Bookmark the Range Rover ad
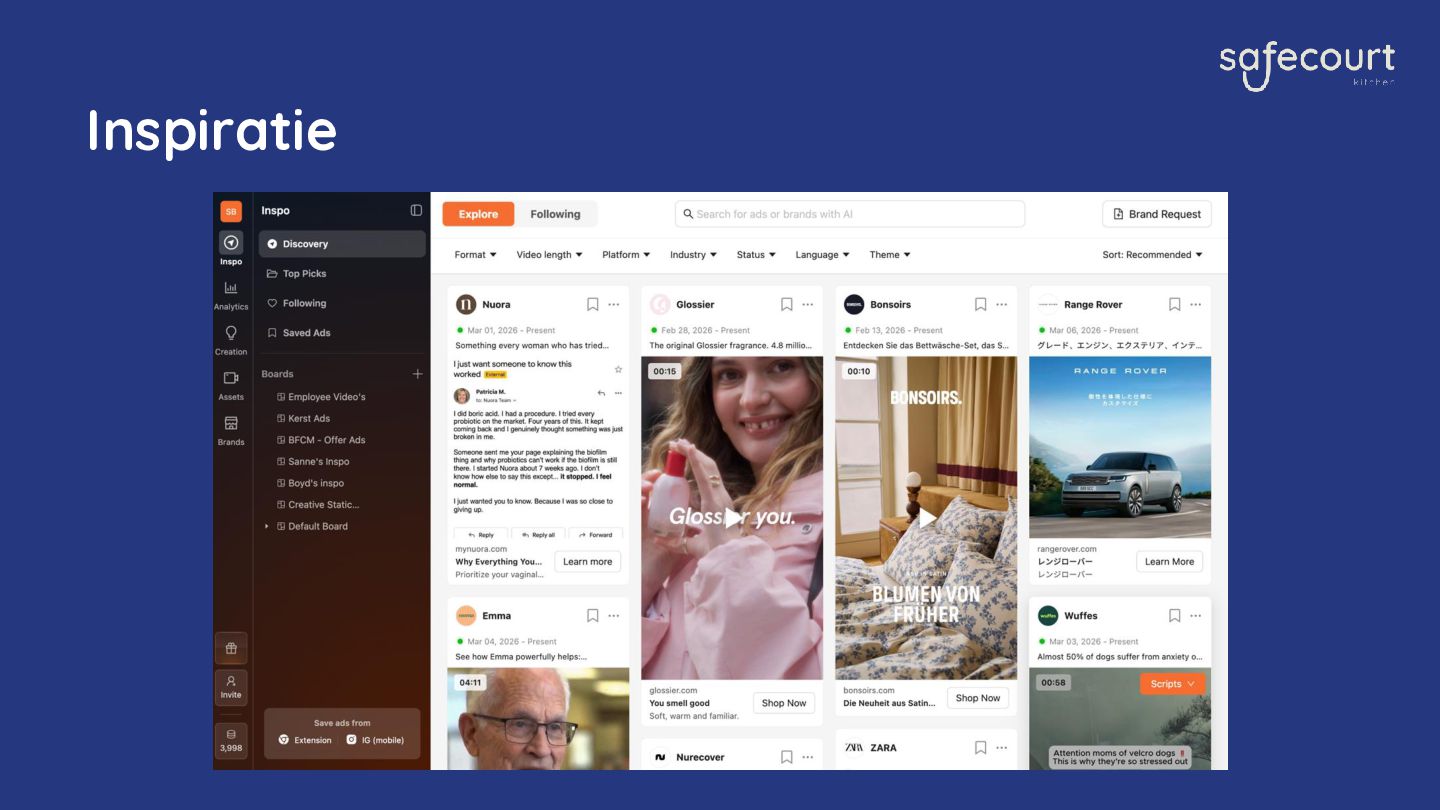Image resolution: width=1440 pixels, height=810 pixels. point(1174,304)
